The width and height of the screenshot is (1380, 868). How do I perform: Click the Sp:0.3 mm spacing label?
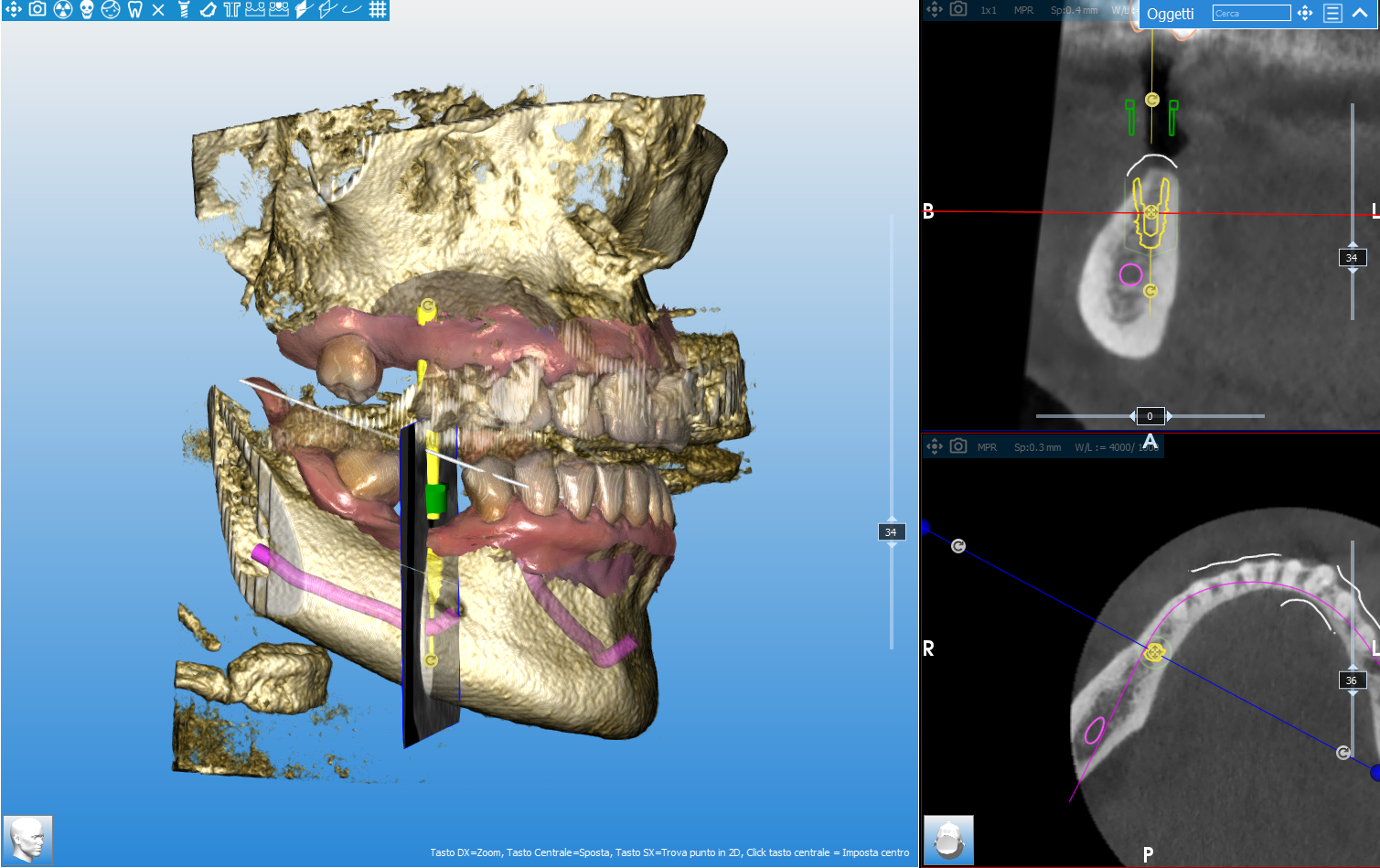click(x=1037, y=447)
